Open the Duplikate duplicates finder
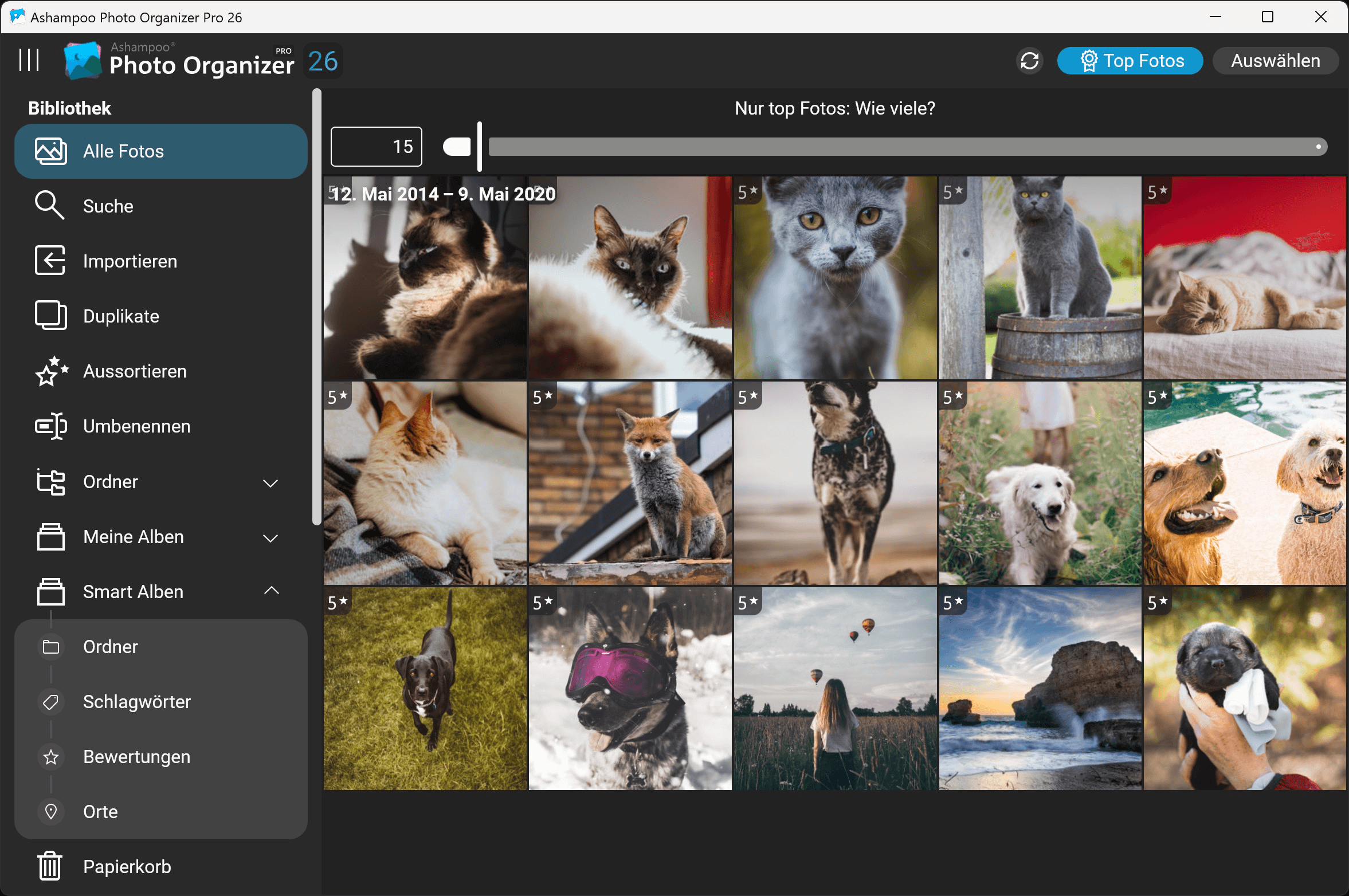The image size is (1349, 896). pos(121,316)
